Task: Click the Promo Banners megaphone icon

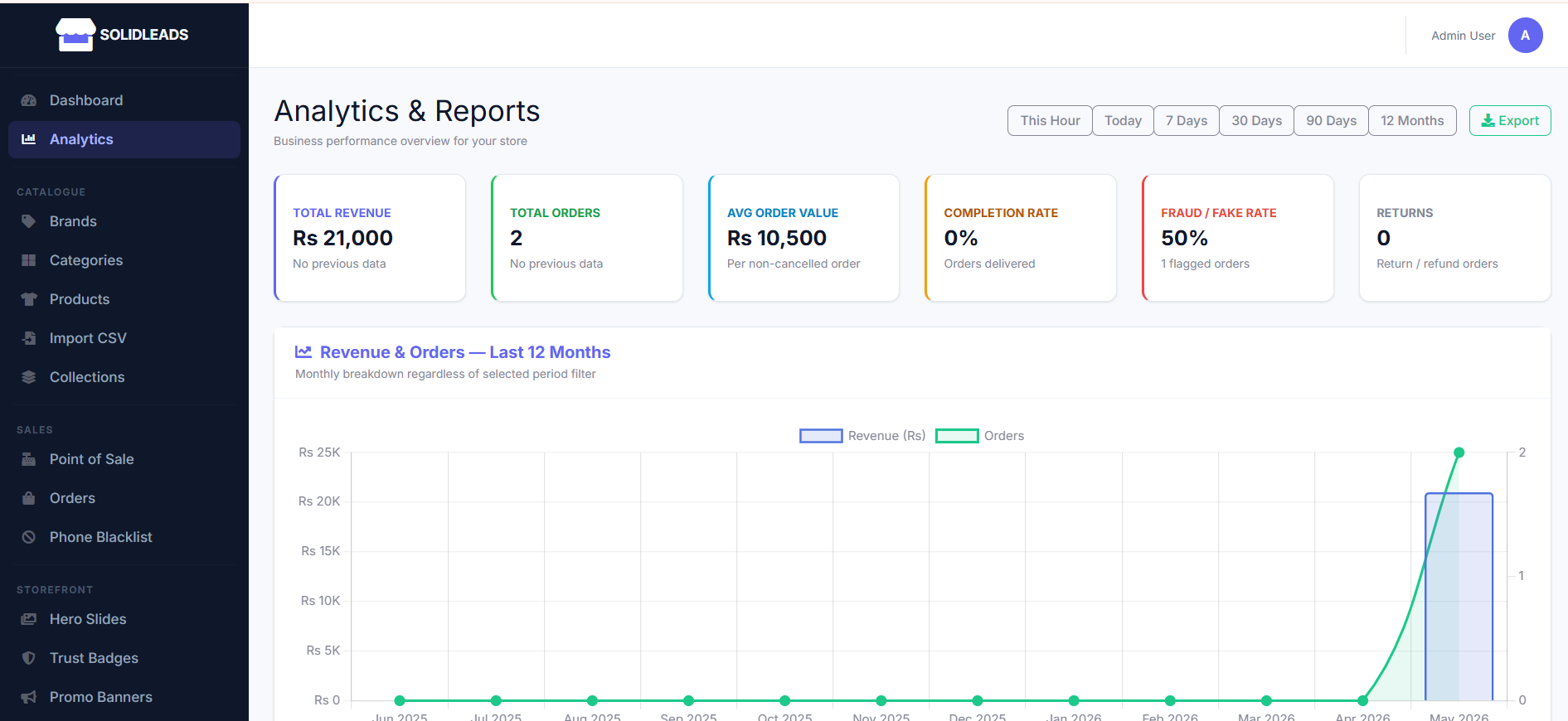Action: (x=29, y=697)
